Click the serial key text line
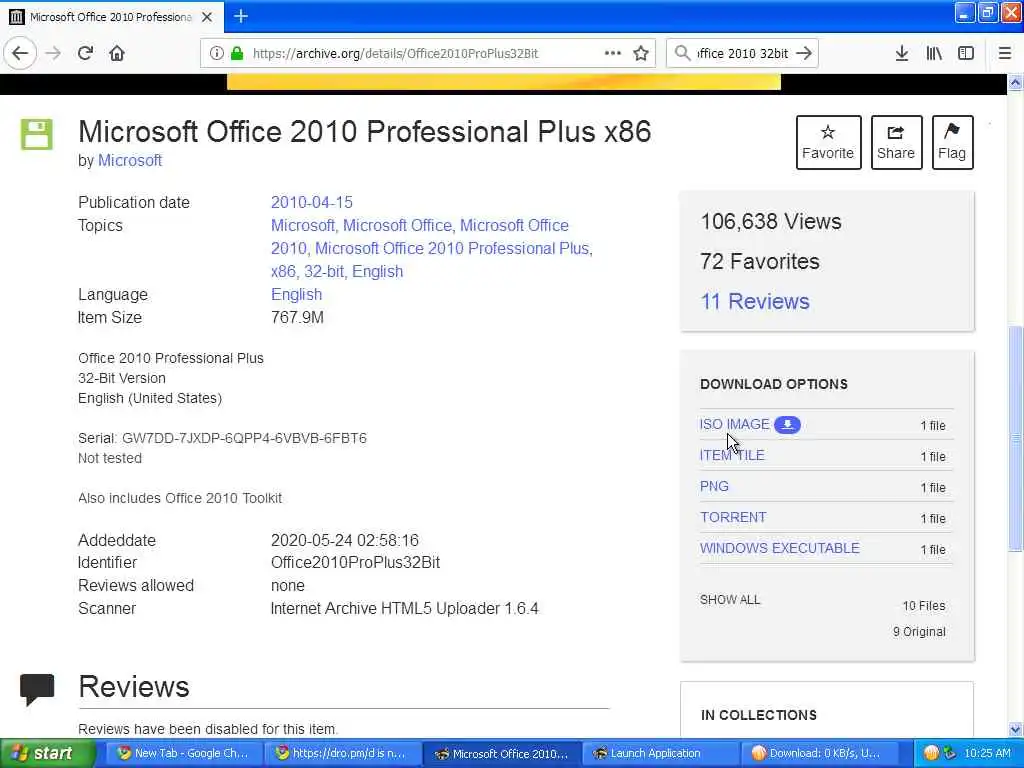 pos(222,438)
